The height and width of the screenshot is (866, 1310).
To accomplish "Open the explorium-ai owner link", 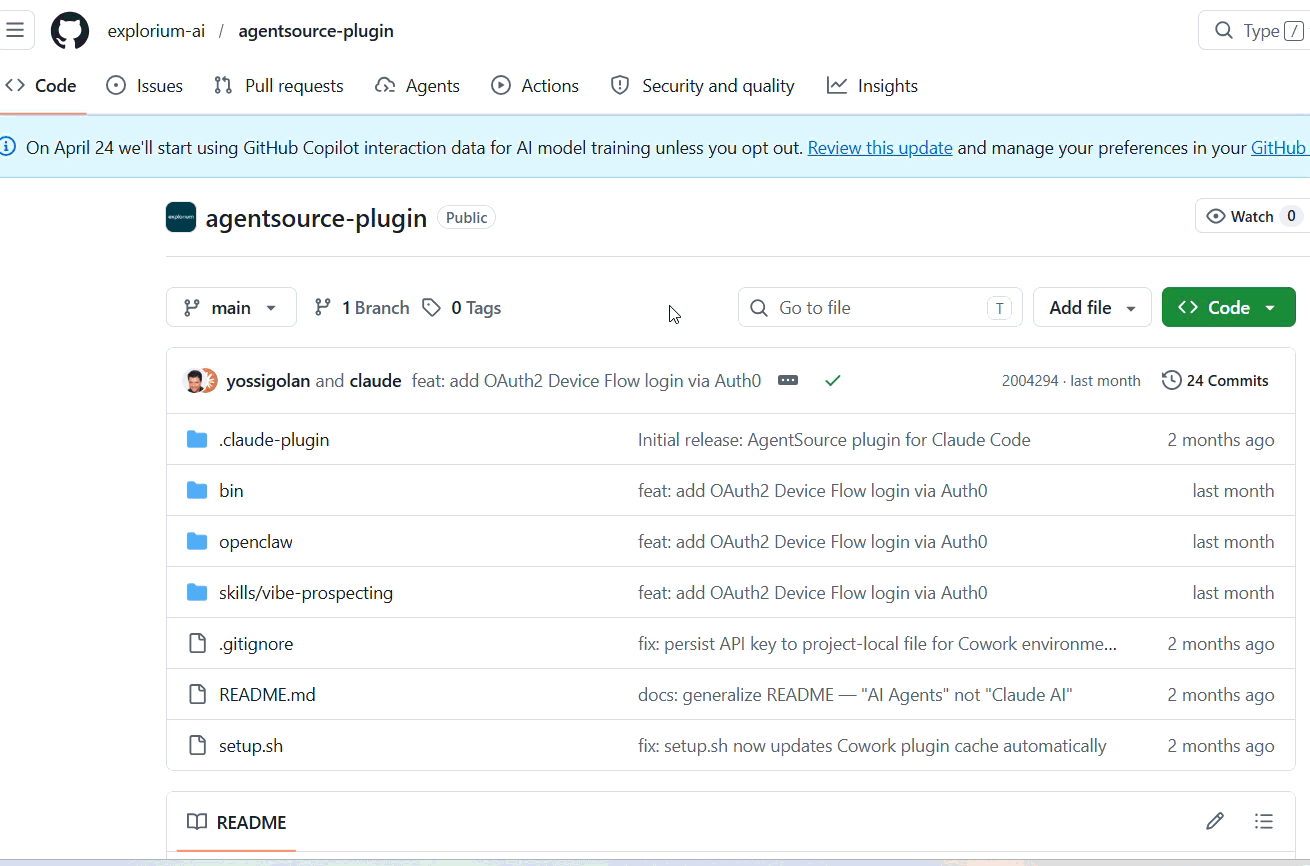I will (x=157, y=31).
